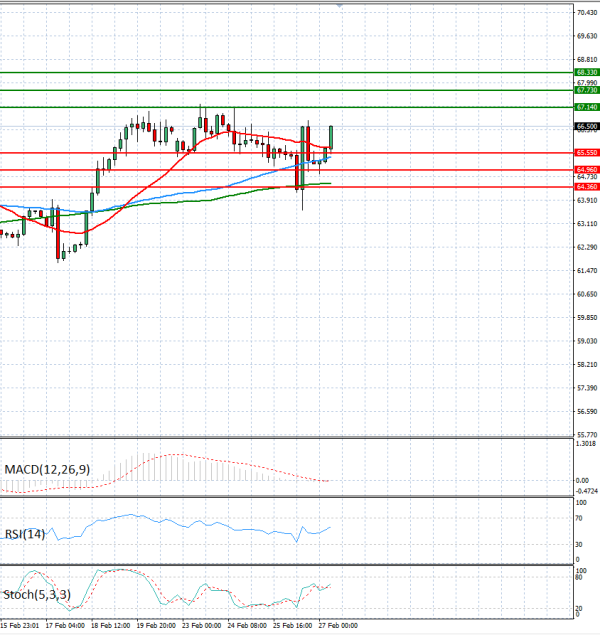The width and height of the screenshot is (600, 635).
Task: Click the chart shift triangle at top
Action: [x=342, y=6]
